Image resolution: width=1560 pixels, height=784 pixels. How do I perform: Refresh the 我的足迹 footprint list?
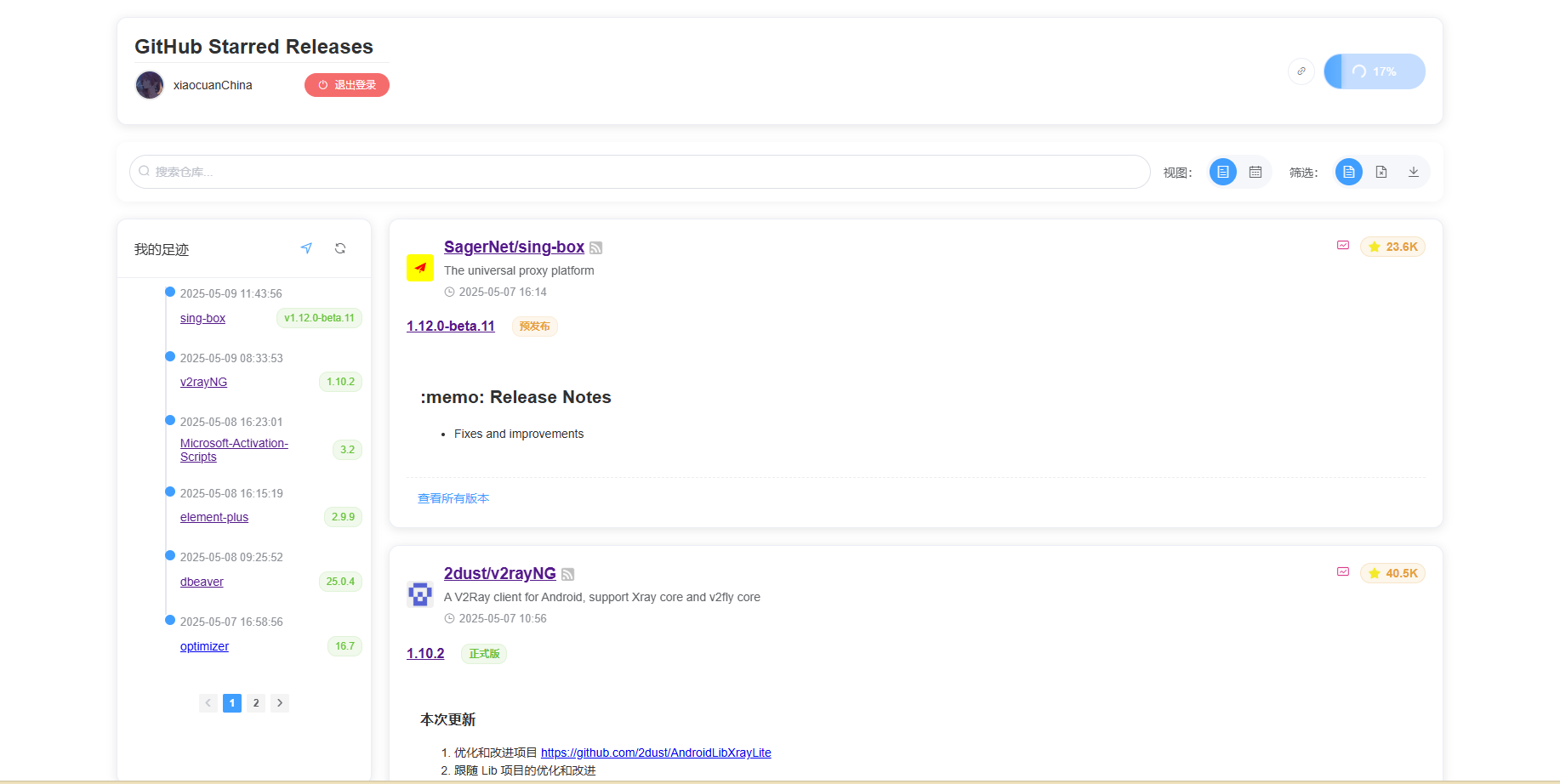[340, 248]
